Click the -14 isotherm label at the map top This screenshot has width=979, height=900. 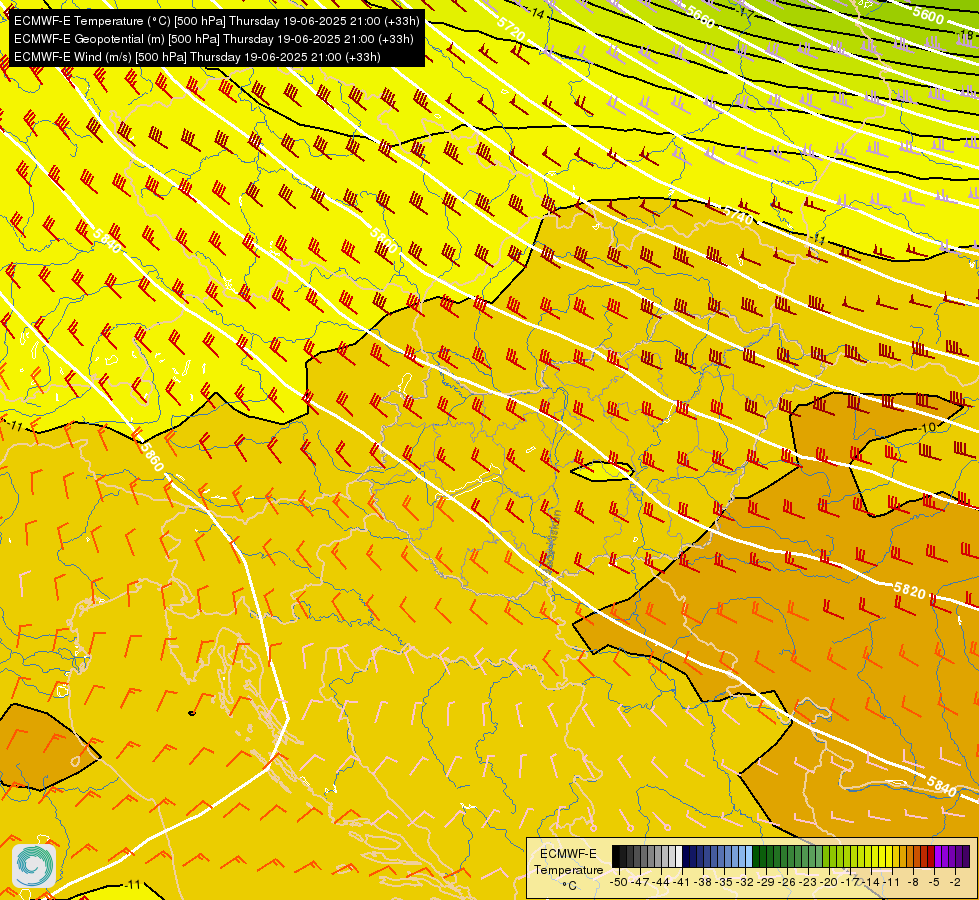tap(536, 12)
